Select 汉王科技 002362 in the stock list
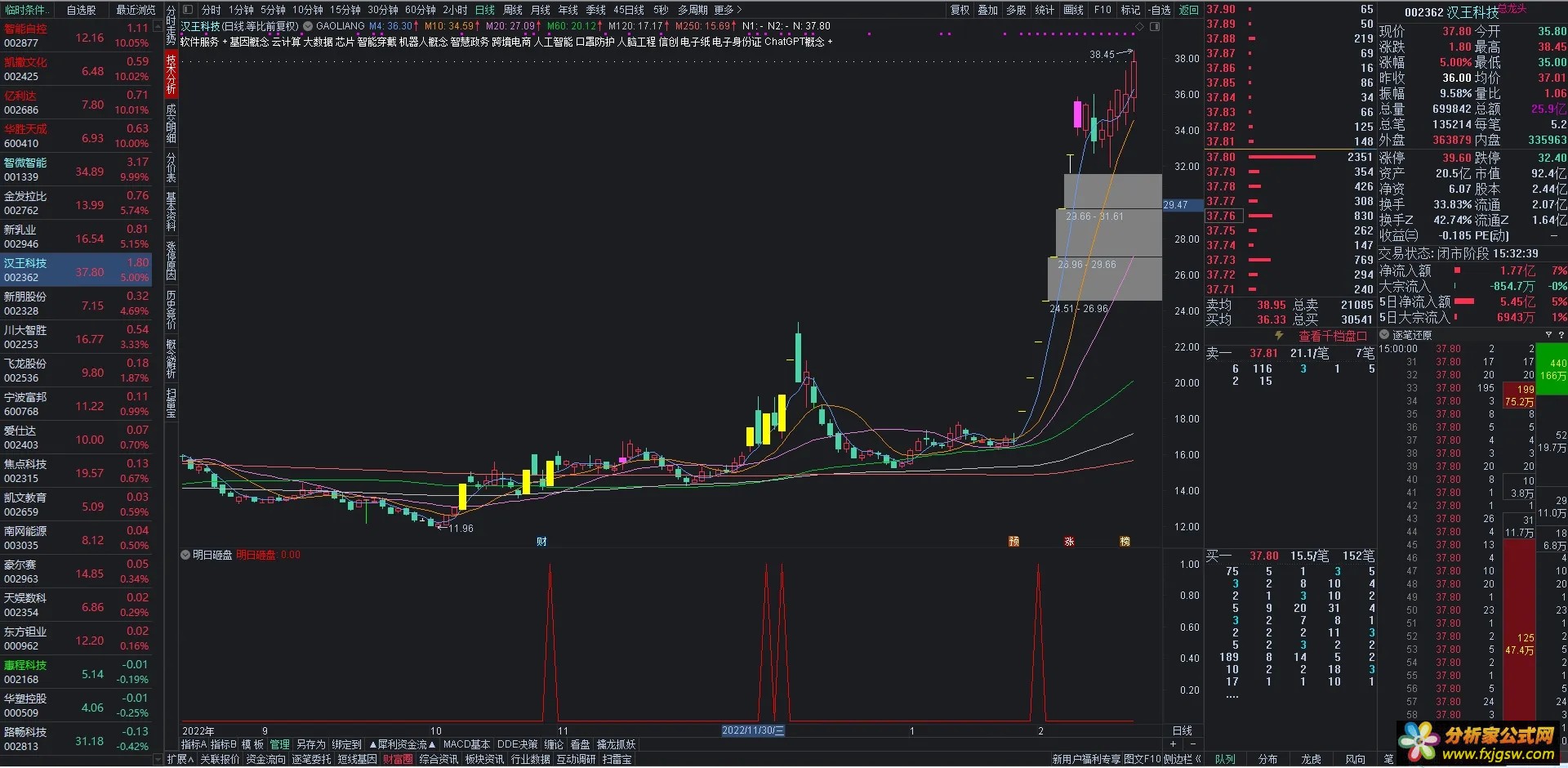Viewport: 1568px width, 768px height. tap(76, 270)
